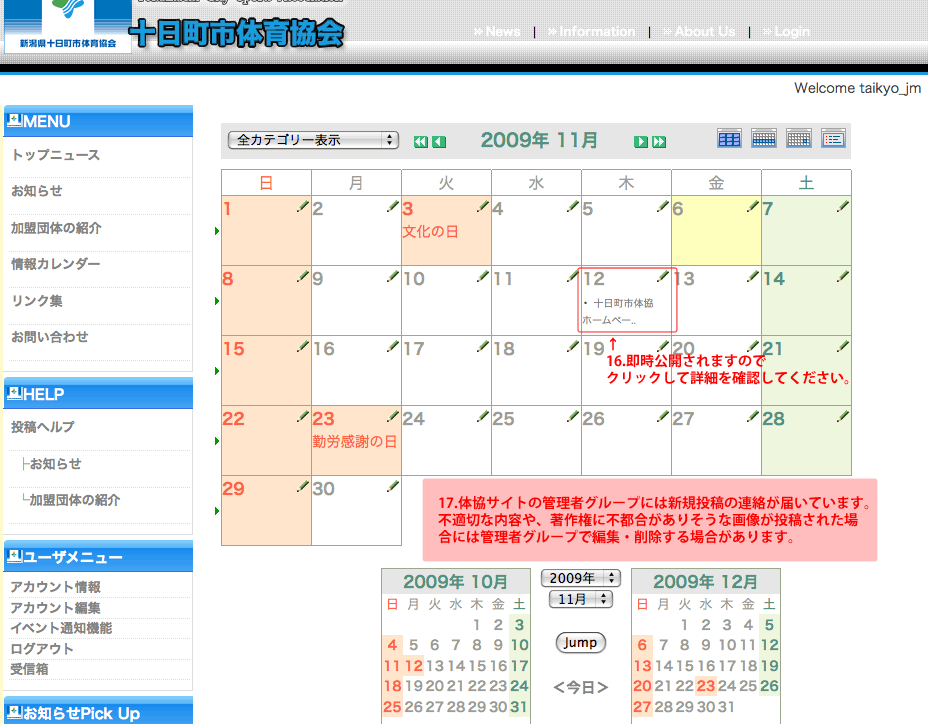Viewport: 928px width, 724px height.
Task: Click green week arrow beside November 8
Action: click(217, 301)
